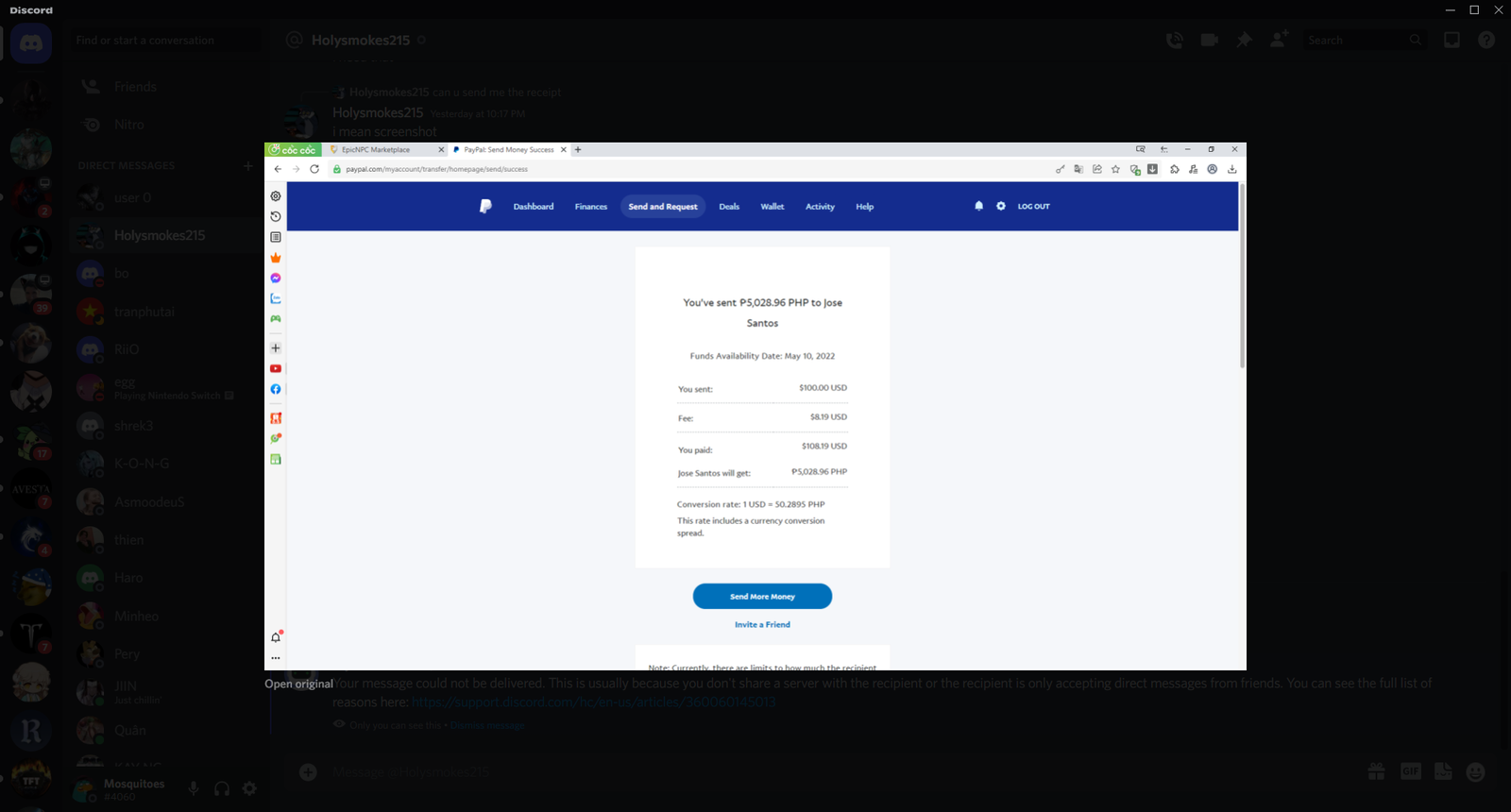Click Coc Coc sidebar YouTube icon

tap(276, 368)
